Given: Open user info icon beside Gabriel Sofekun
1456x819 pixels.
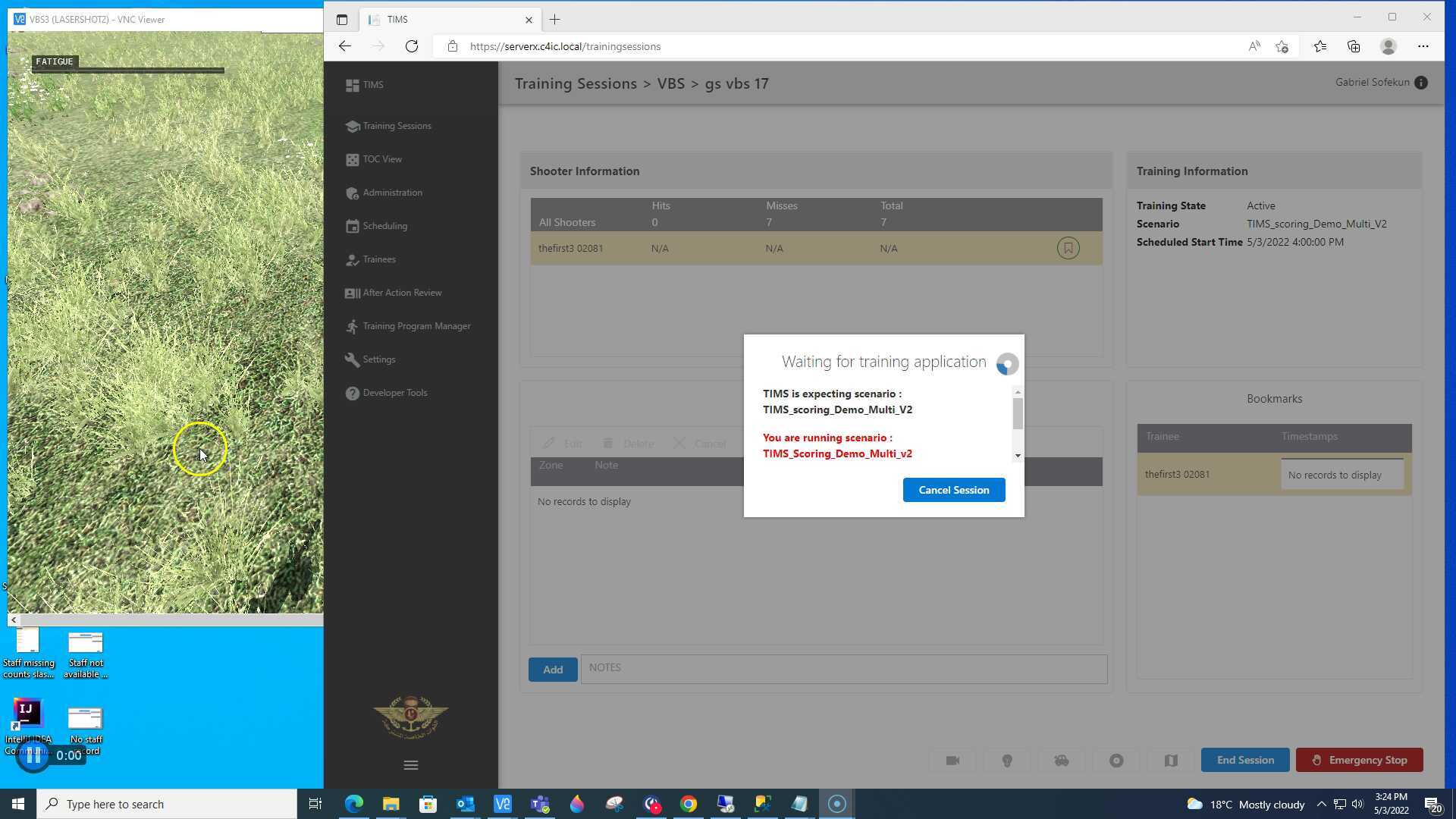Looking at the screenshot, I should tap(1421, 83).
